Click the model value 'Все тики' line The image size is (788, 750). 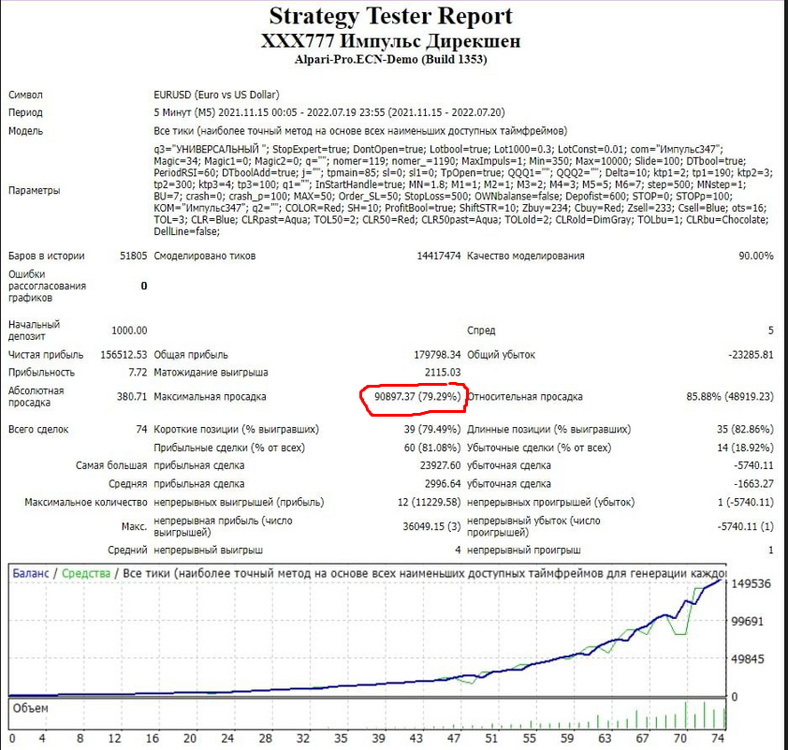360,131
